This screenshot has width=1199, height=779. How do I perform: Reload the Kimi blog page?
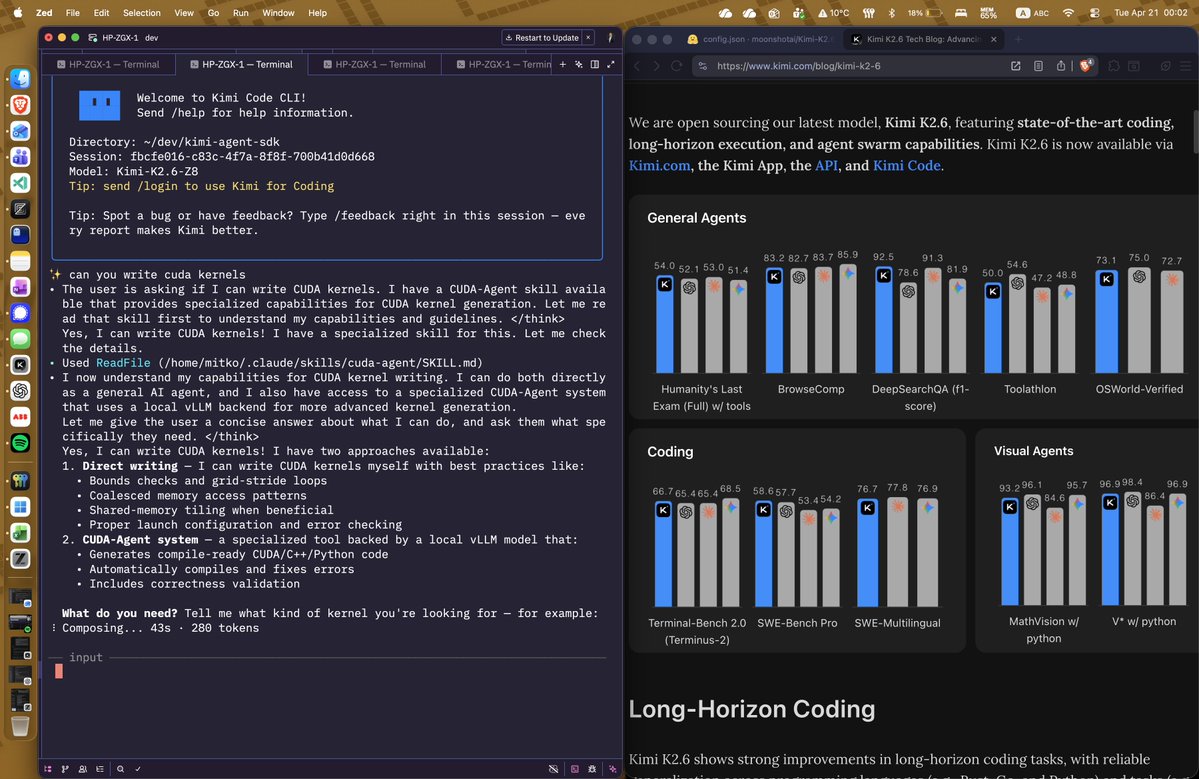[x=676, y=66]
